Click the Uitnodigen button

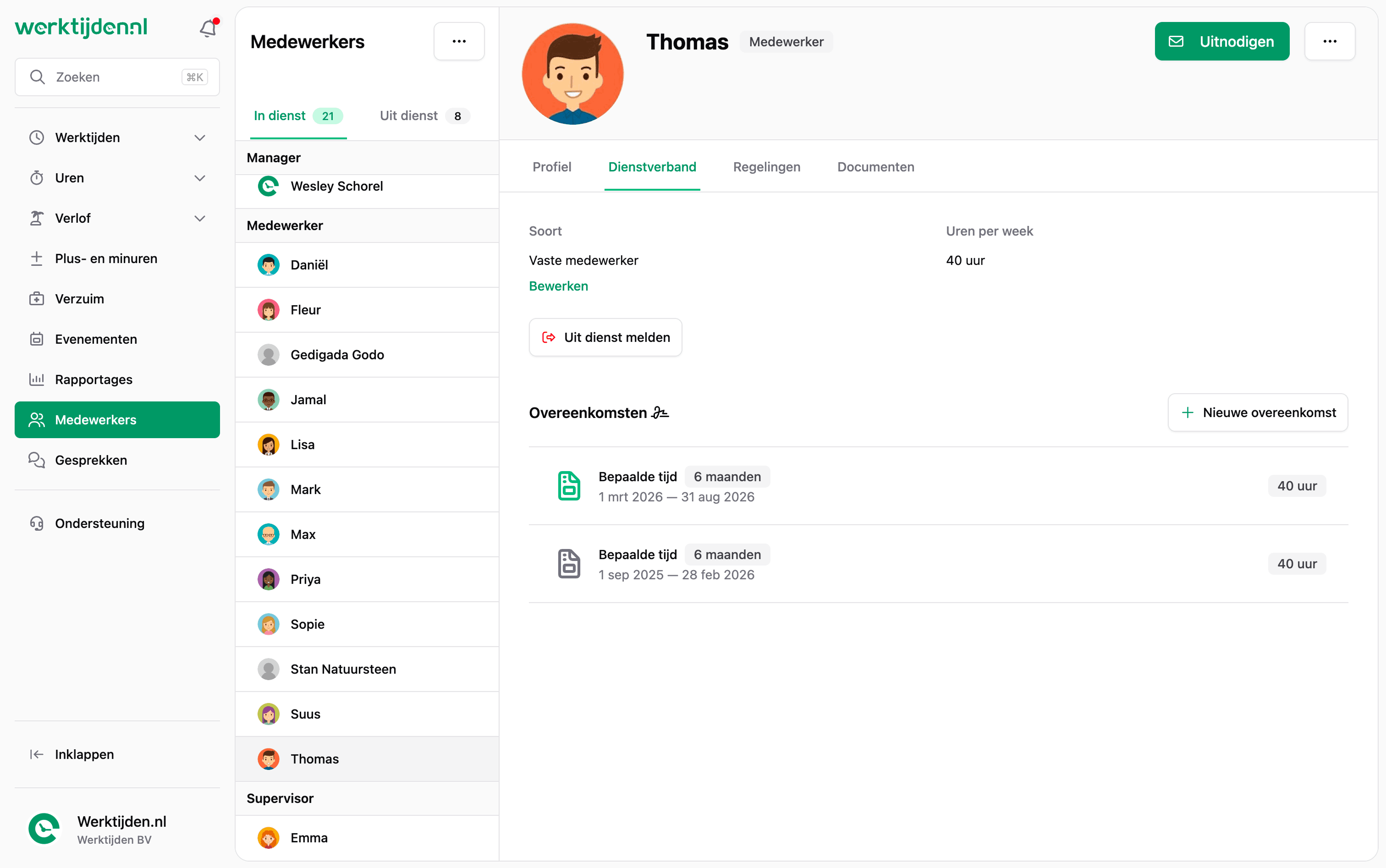pos(1222,41)
